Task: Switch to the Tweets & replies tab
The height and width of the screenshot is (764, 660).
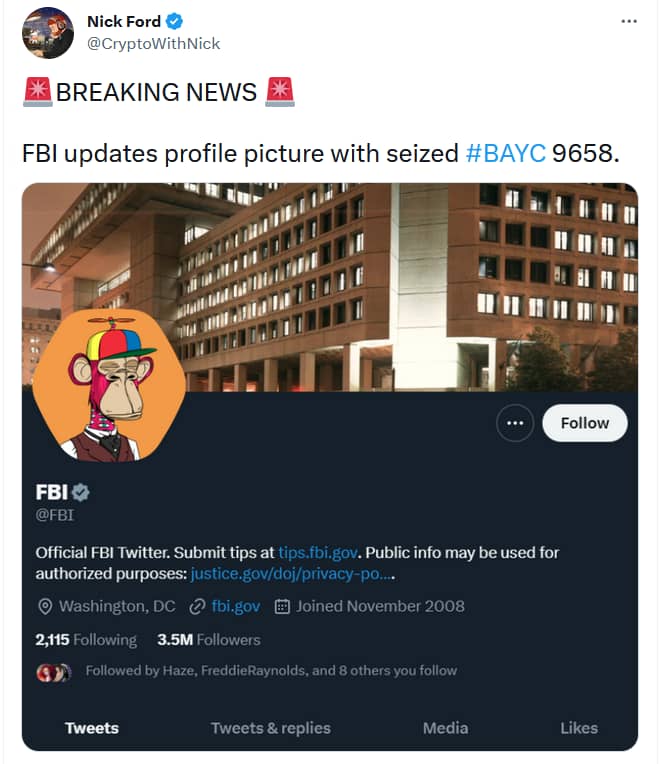Action: click(271, 728)
